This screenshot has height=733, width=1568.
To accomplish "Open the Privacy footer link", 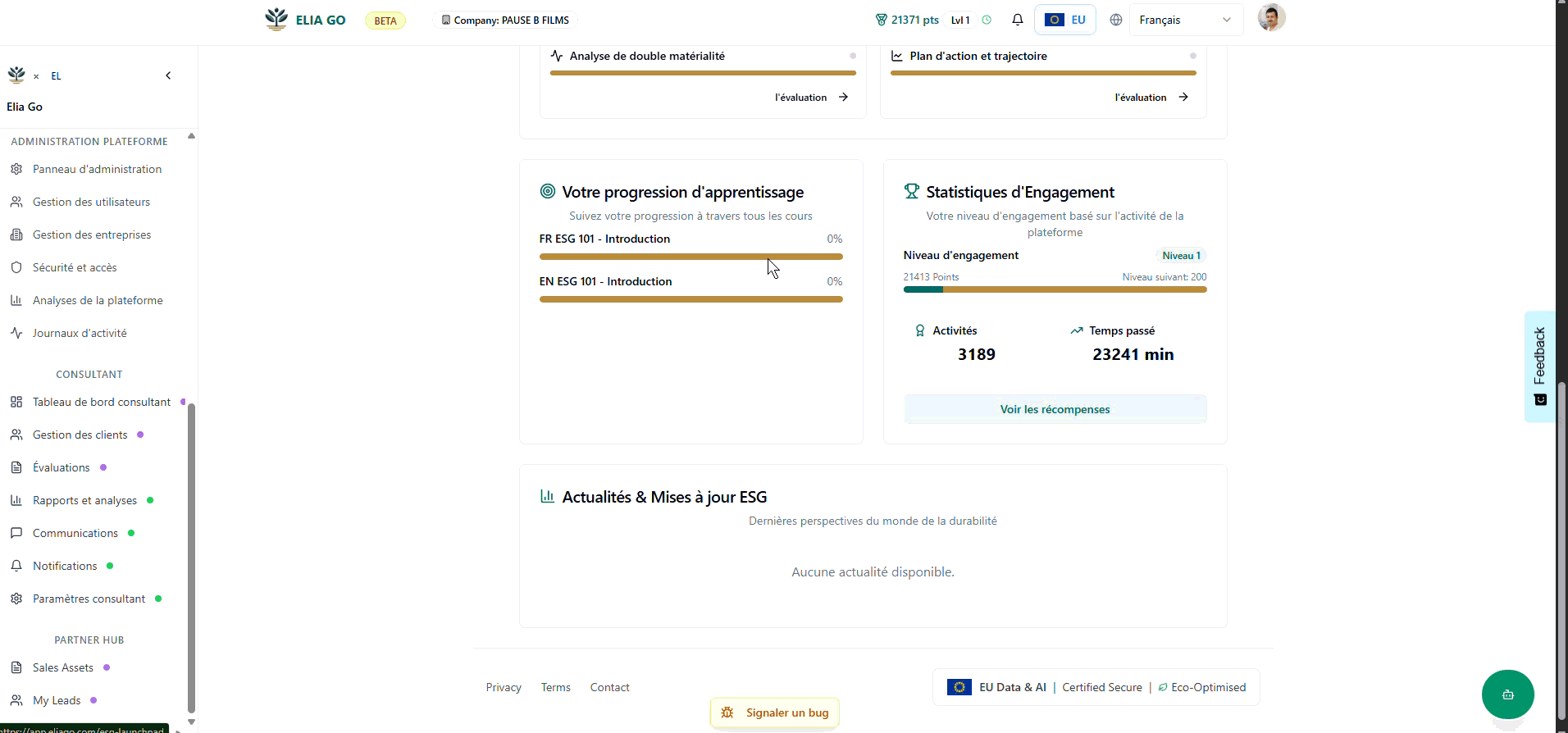I will pyautogui.click(x=504, y=687).
